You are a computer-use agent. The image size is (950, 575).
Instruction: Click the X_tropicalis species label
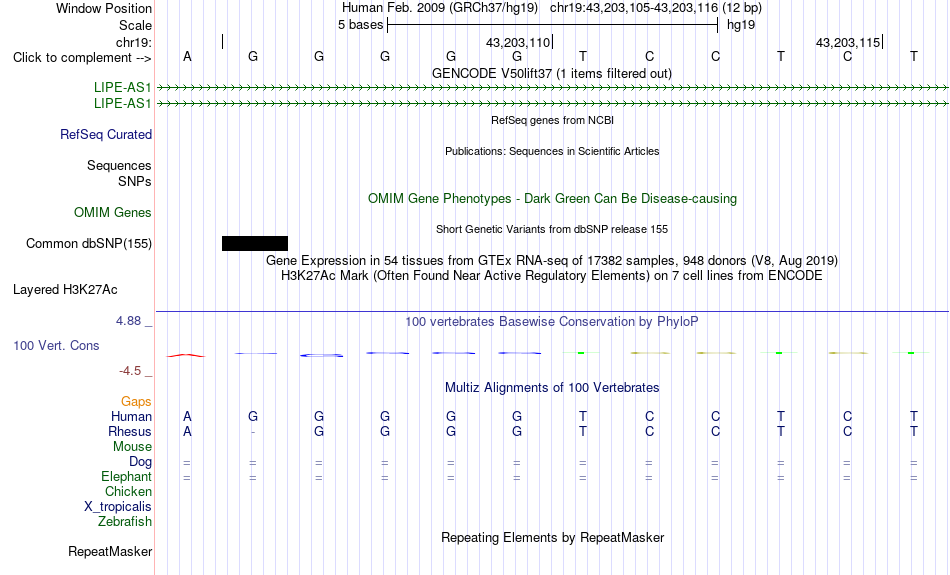pos(118,507)
